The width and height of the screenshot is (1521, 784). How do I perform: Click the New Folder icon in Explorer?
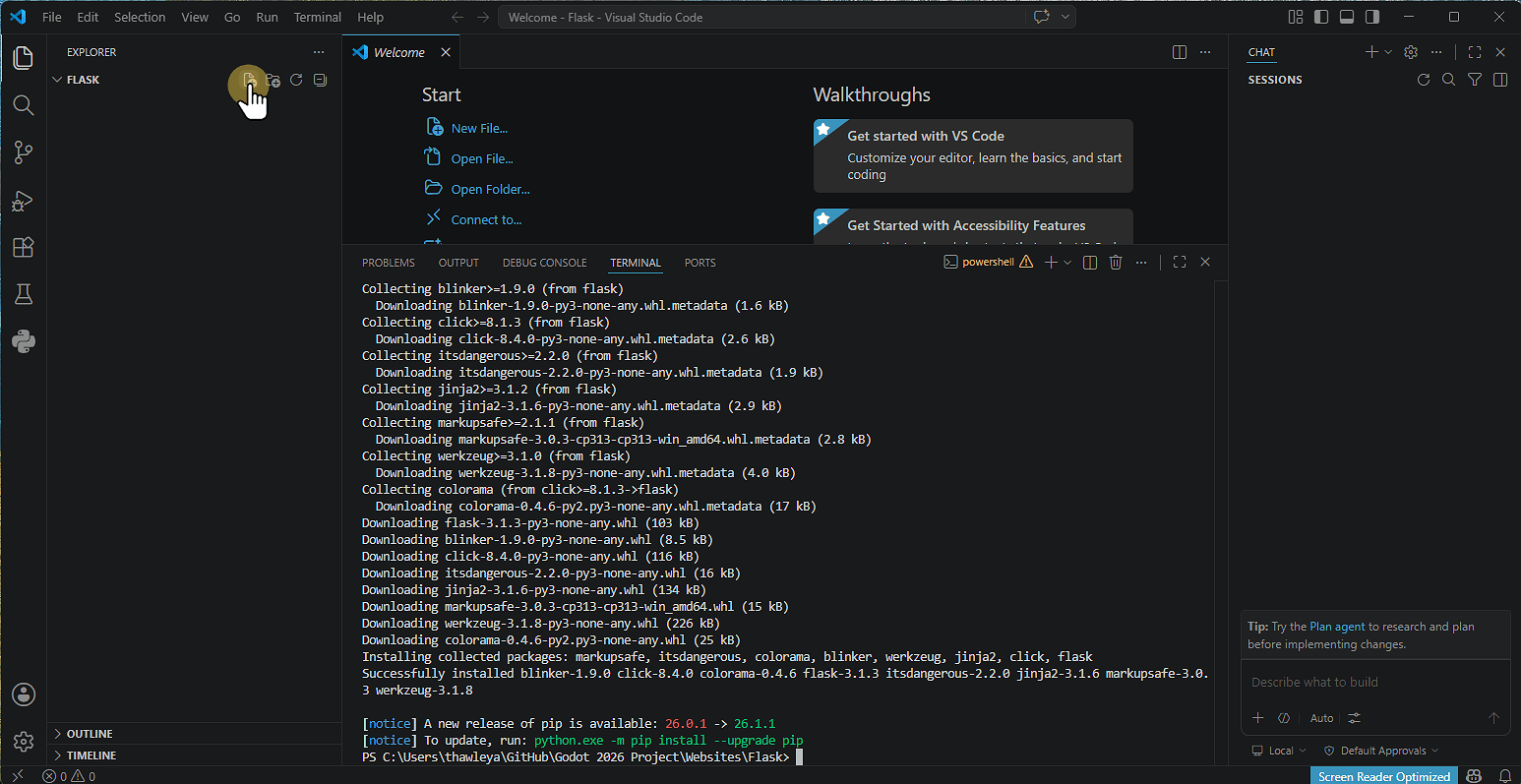(x=273, y=80)
